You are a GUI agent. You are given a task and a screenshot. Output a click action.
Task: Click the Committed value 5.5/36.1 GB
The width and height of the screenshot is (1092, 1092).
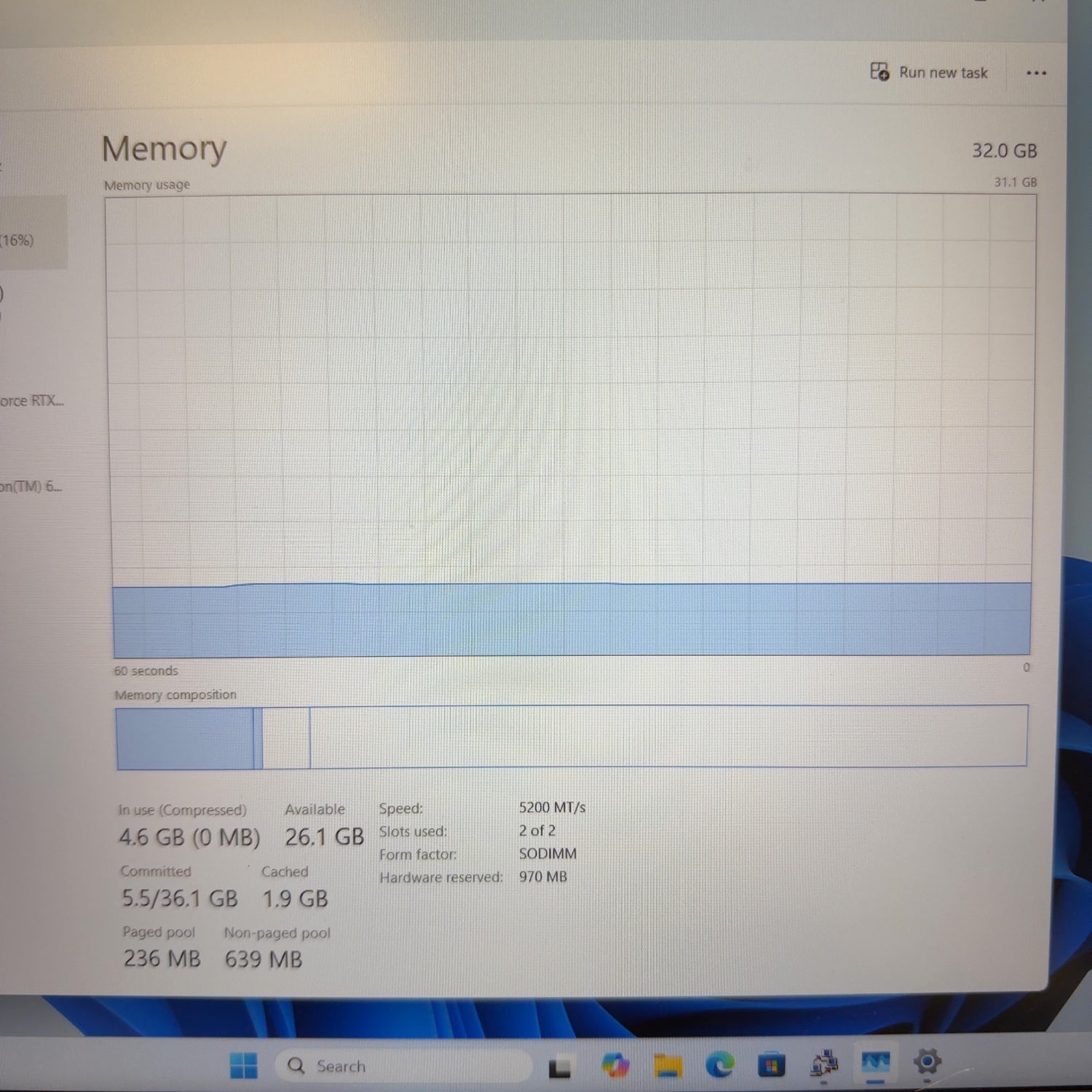[x=180, y=898]
